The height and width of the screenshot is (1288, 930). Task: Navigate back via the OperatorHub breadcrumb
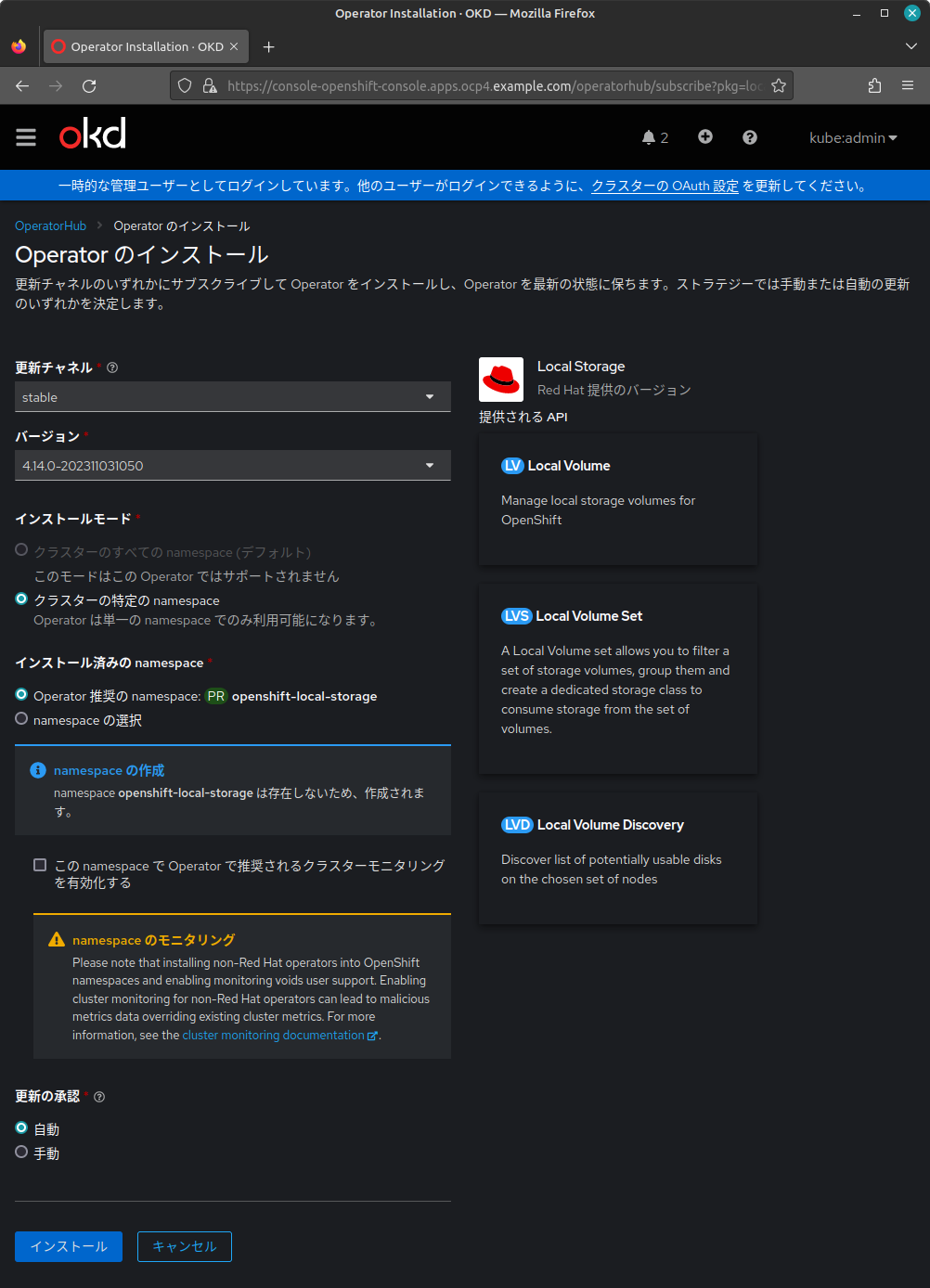click(50, 225)
